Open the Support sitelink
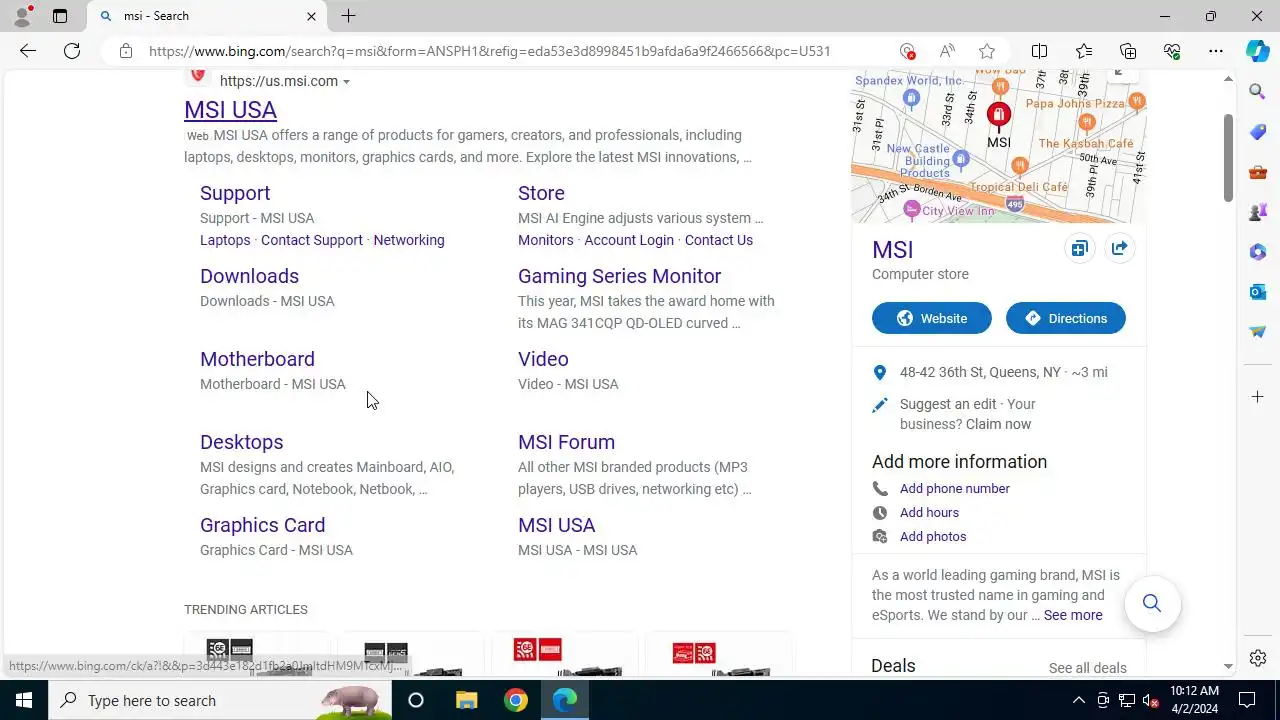Image resolution: width=1280 pixels, height=720 pixels. [235, 193]
